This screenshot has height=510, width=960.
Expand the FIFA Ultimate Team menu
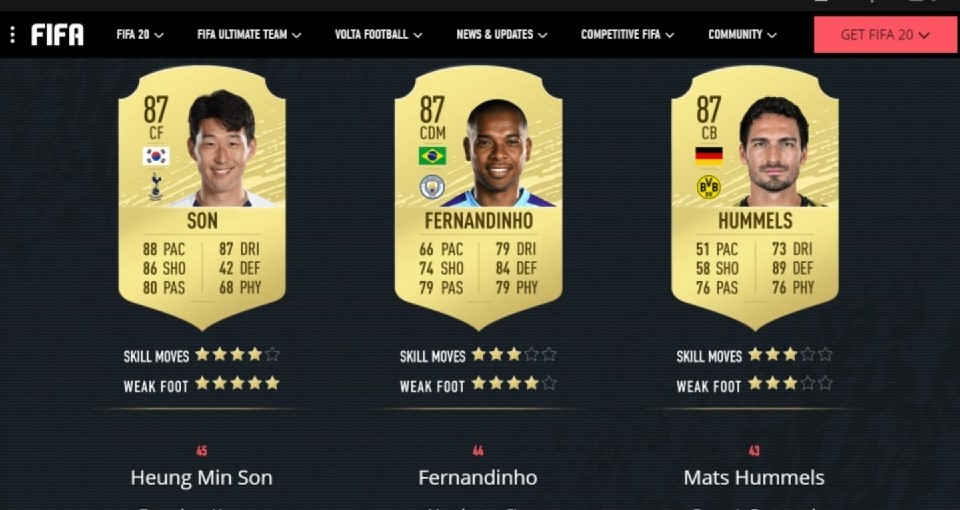249,35
